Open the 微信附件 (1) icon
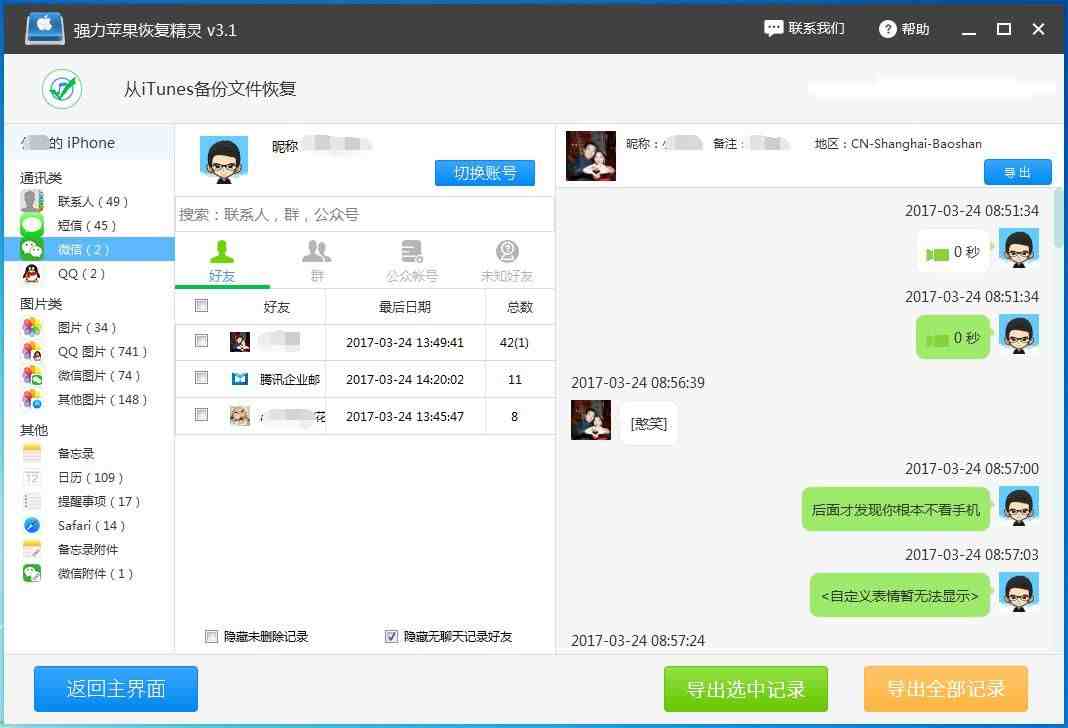The height and width of the screenshot is (728, 1068). point(31,573)
